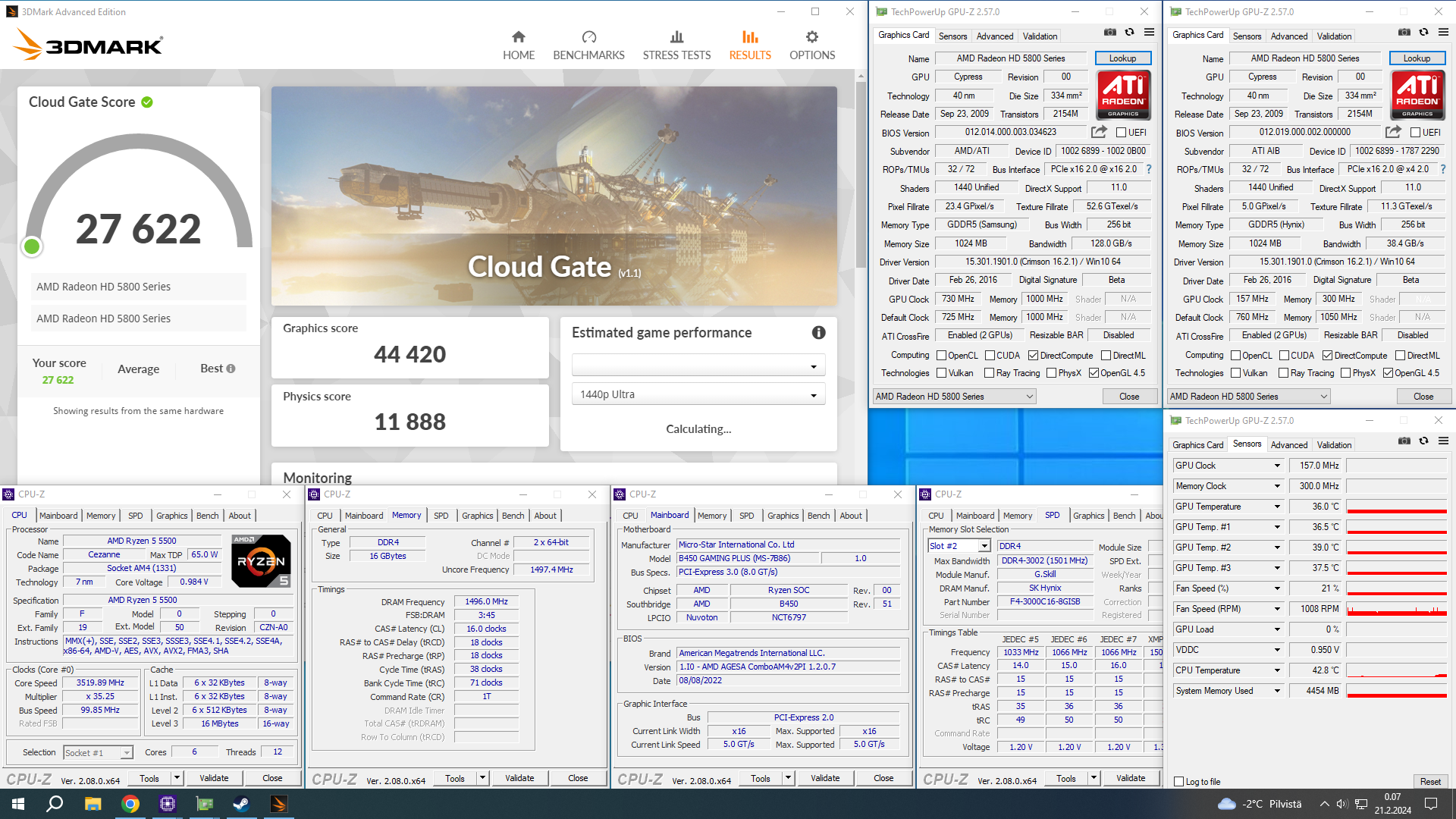The image size is (1456, 819).
Task: Open Bench tab in CPU-Z Memory window
Action: [x=513, y=516]
